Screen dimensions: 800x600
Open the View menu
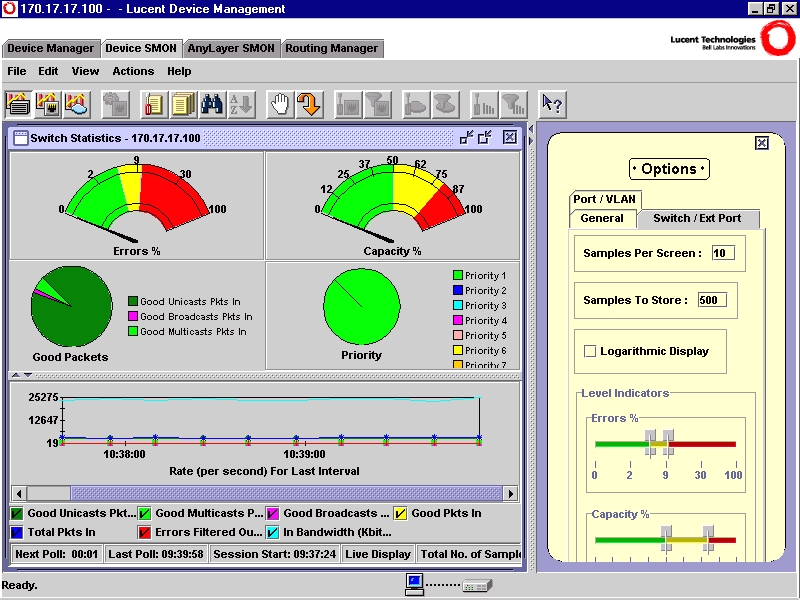[84, 71]
